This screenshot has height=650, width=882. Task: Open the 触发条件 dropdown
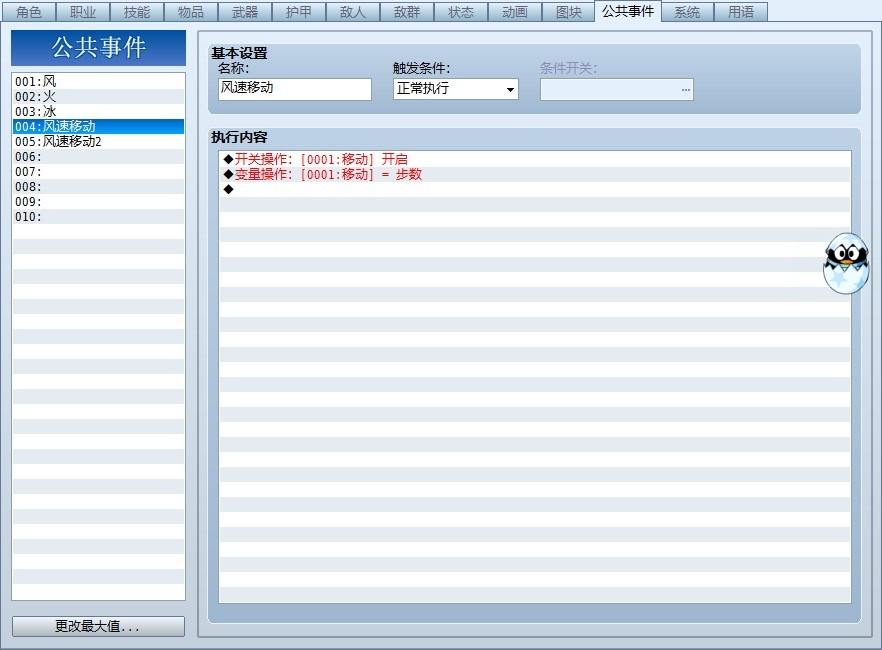point(456,89)
